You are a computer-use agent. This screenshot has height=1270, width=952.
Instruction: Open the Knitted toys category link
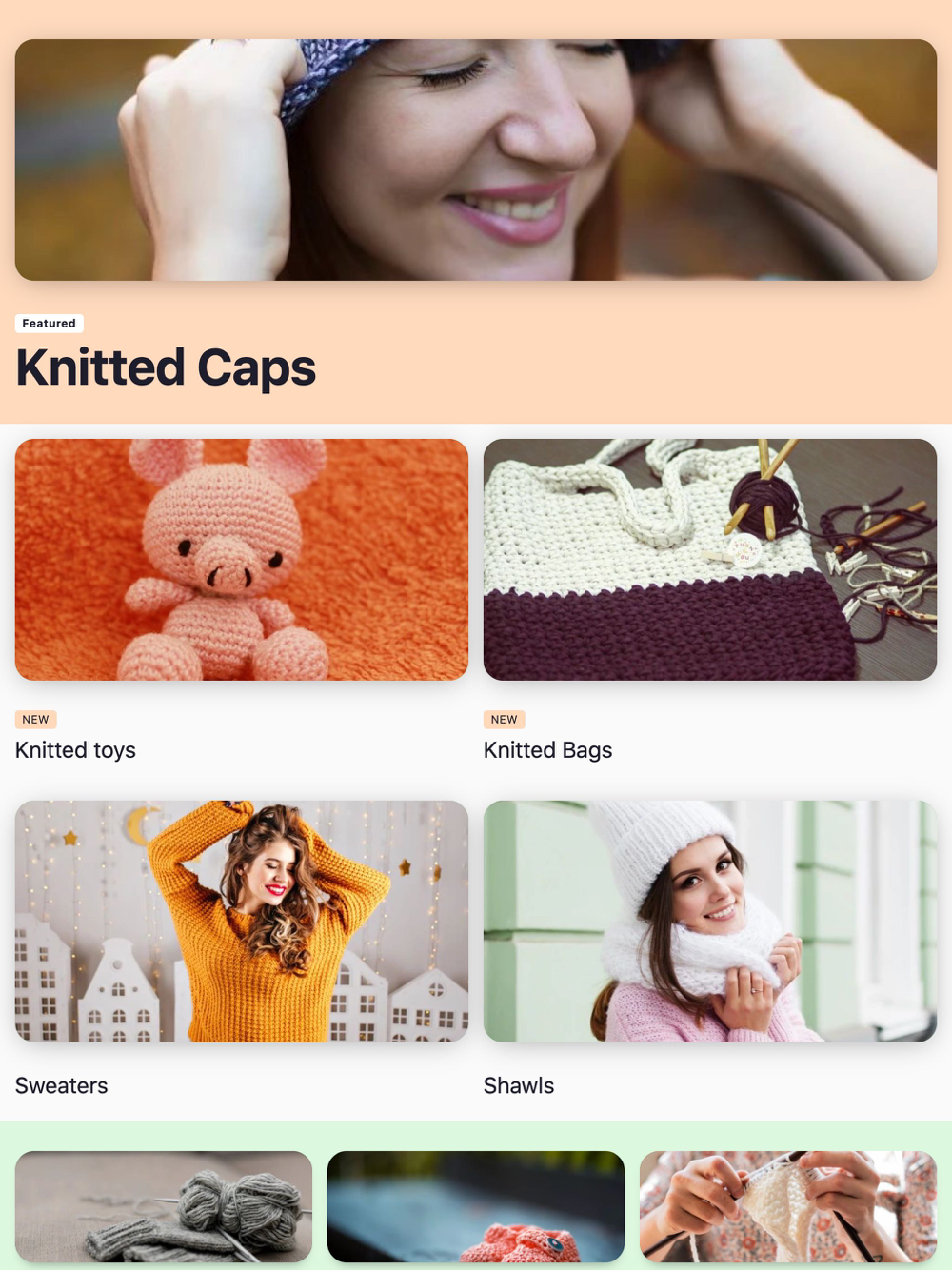click(x=75, y=750)
